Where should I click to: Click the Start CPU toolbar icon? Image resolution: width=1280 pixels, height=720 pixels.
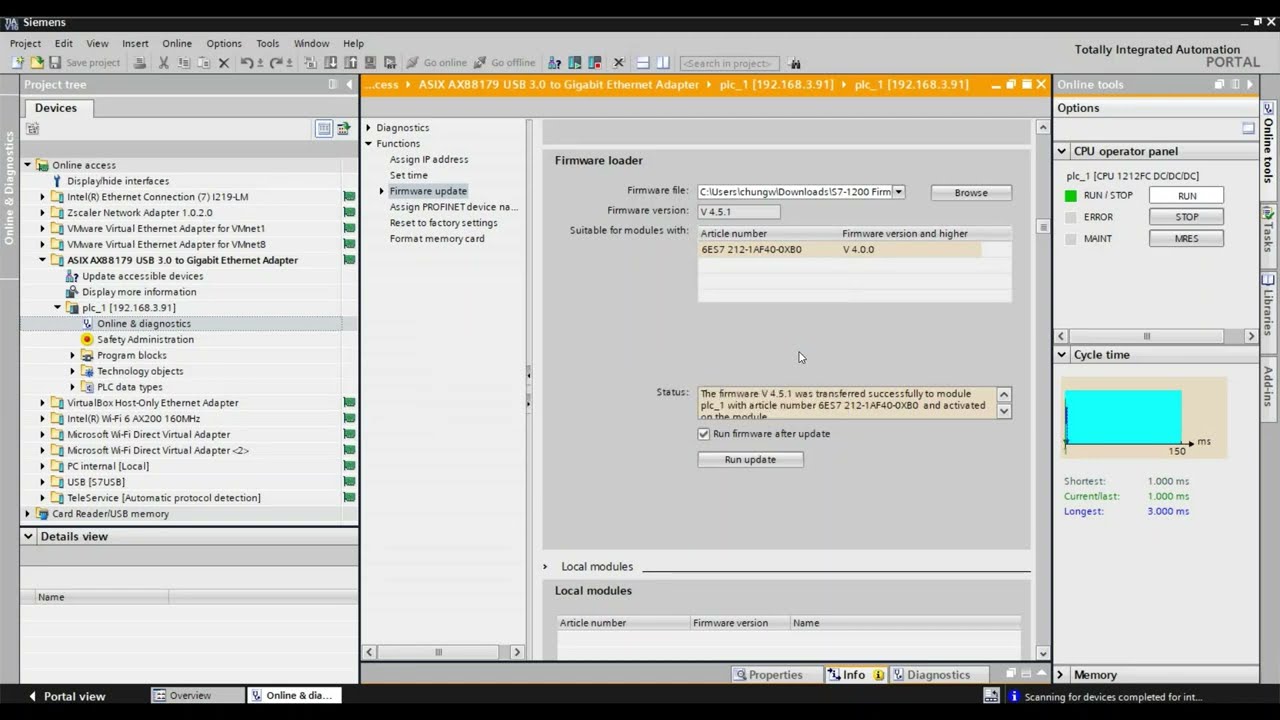[x=575, y=62]
